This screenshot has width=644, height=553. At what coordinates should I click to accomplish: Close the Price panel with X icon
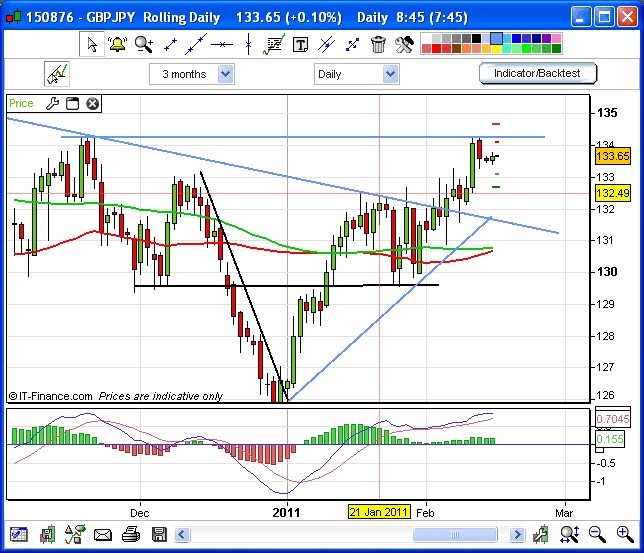tap(92, 104)
